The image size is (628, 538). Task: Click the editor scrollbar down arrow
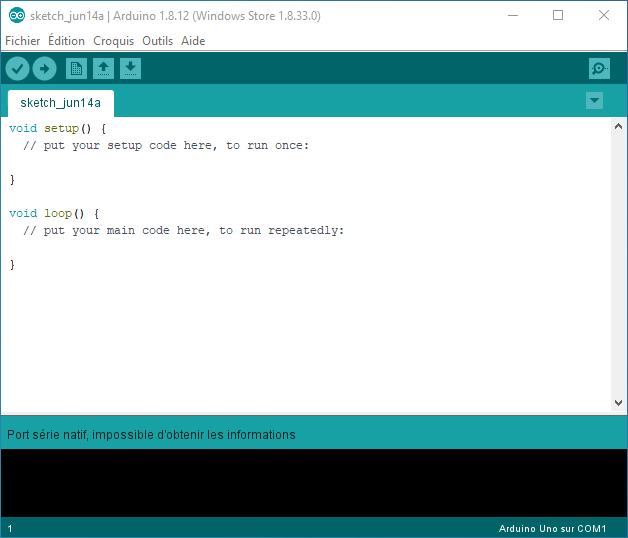click(619, 403)
